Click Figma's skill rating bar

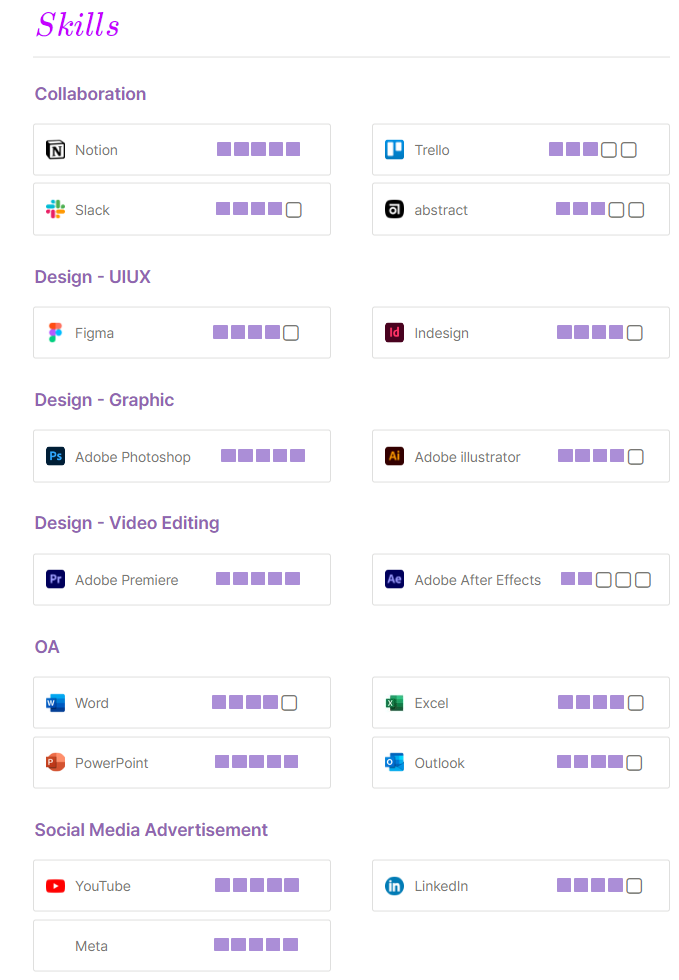tap(256, 332)
